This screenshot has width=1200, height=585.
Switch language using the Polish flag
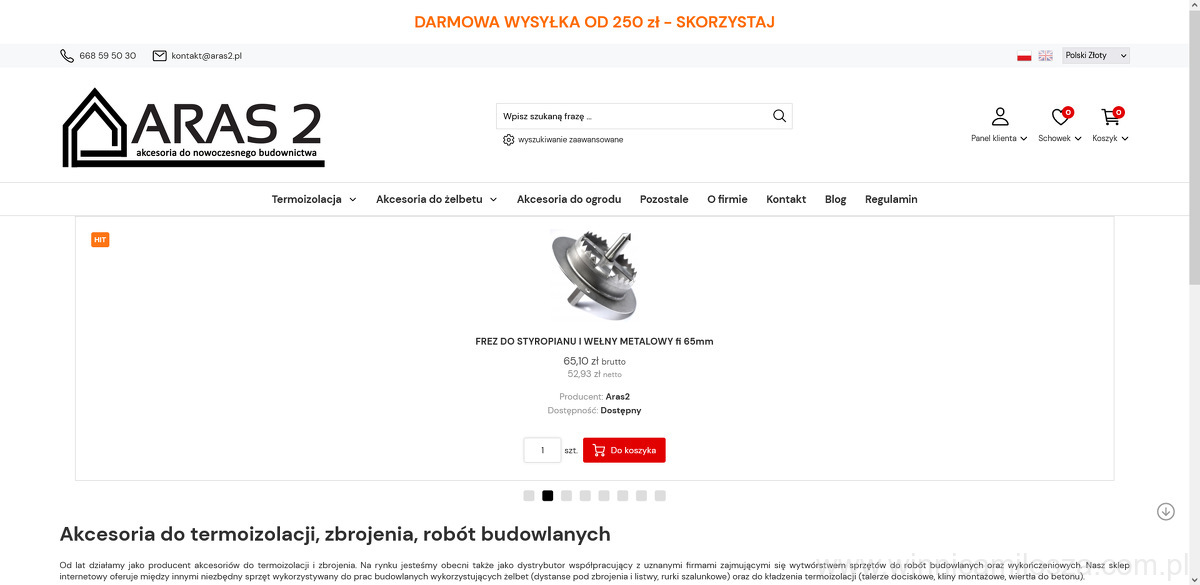(1024, 56)
